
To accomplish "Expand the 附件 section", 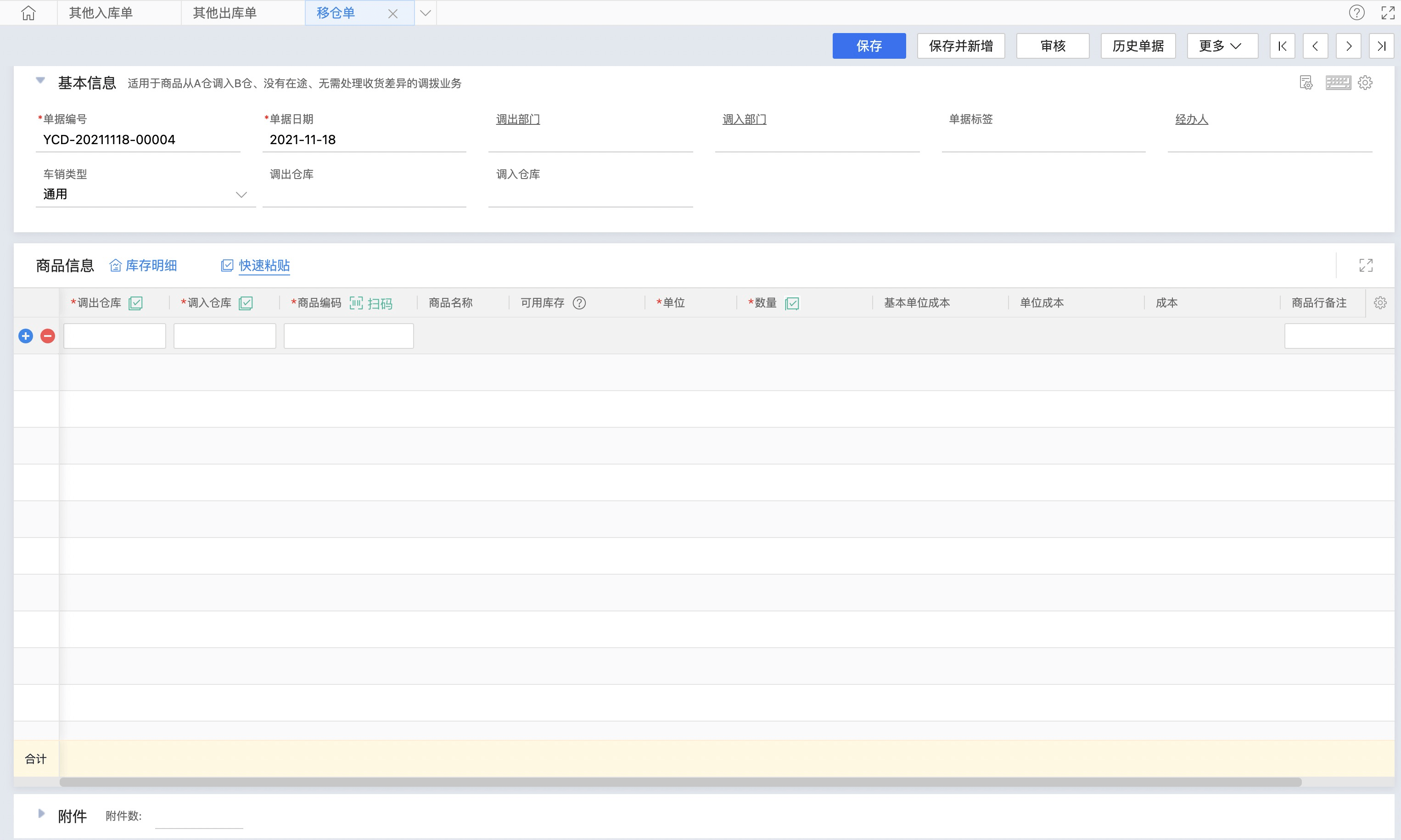I will click(x=41, y=813).
